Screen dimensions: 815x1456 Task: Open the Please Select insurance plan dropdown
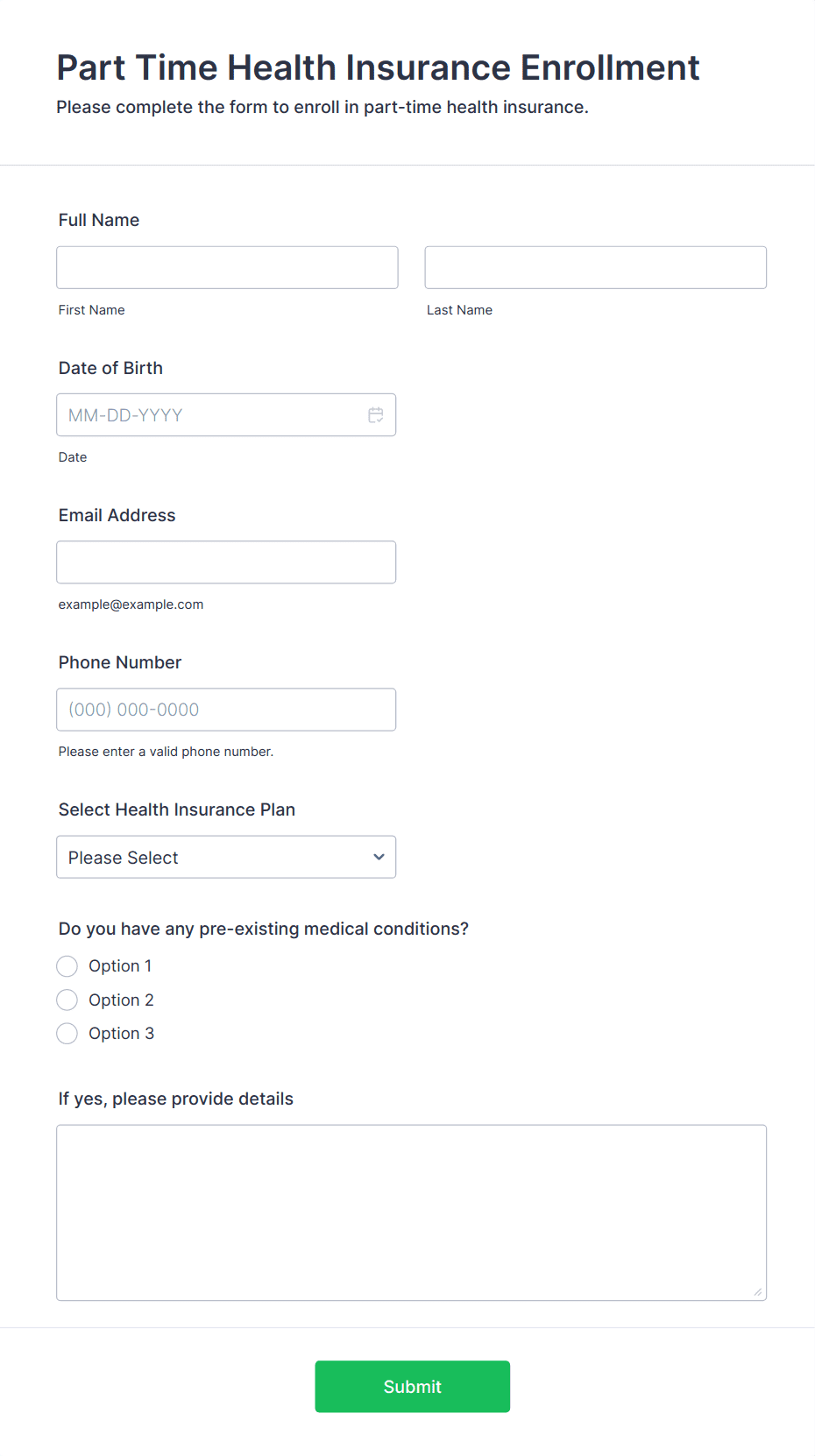(210, 857)
